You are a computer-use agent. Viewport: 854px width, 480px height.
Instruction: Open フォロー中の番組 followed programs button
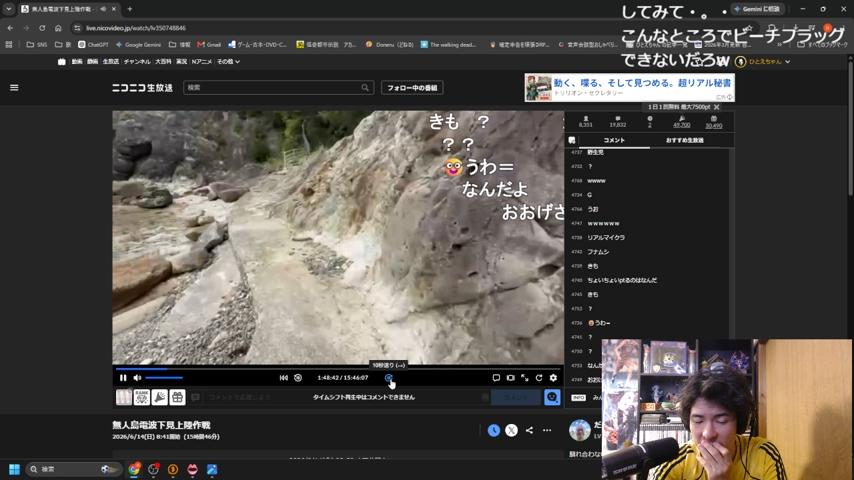(x=412, y=88)
